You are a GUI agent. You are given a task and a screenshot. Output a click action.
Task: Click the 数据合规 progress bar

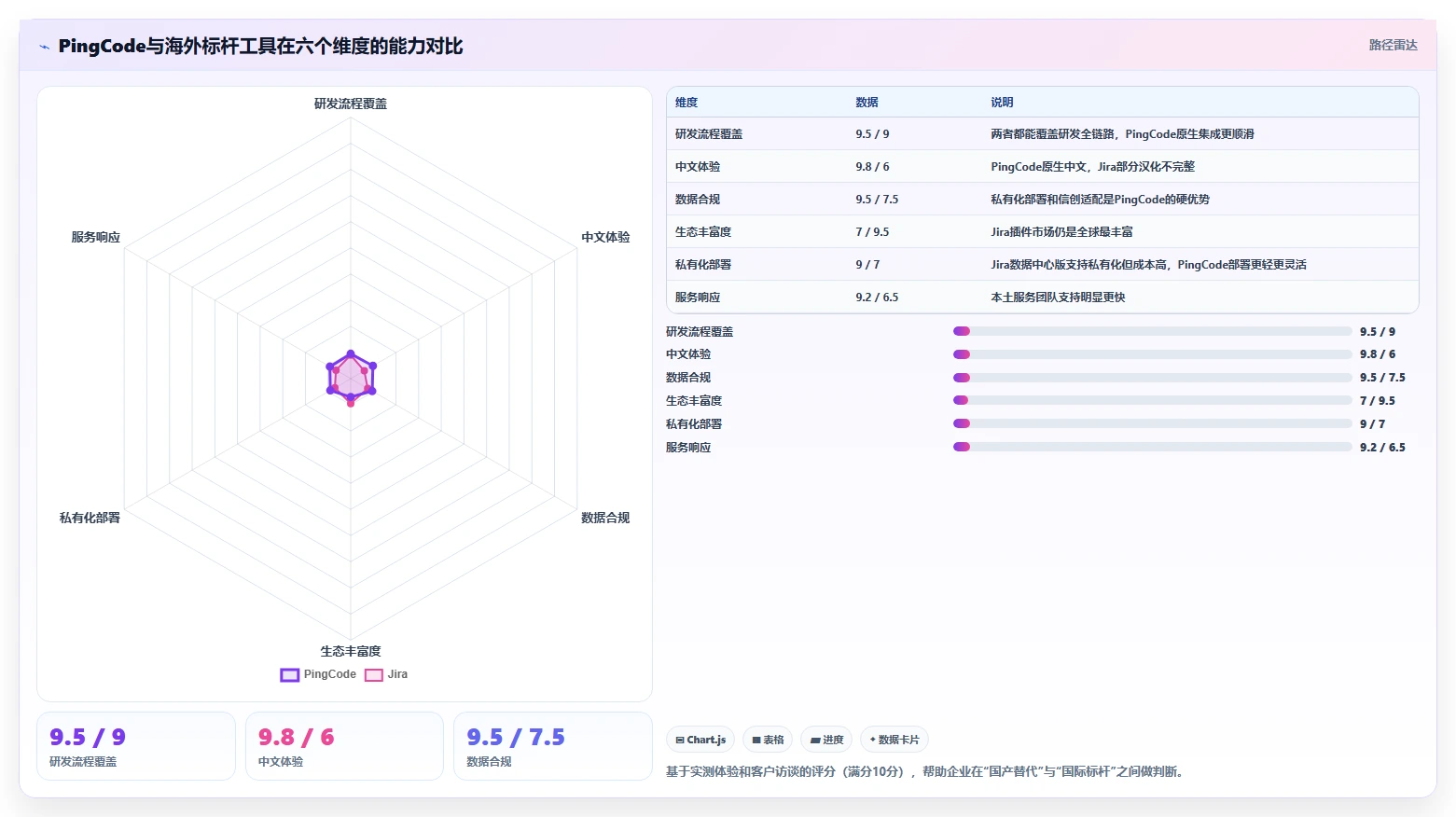tap(1152, 378)
